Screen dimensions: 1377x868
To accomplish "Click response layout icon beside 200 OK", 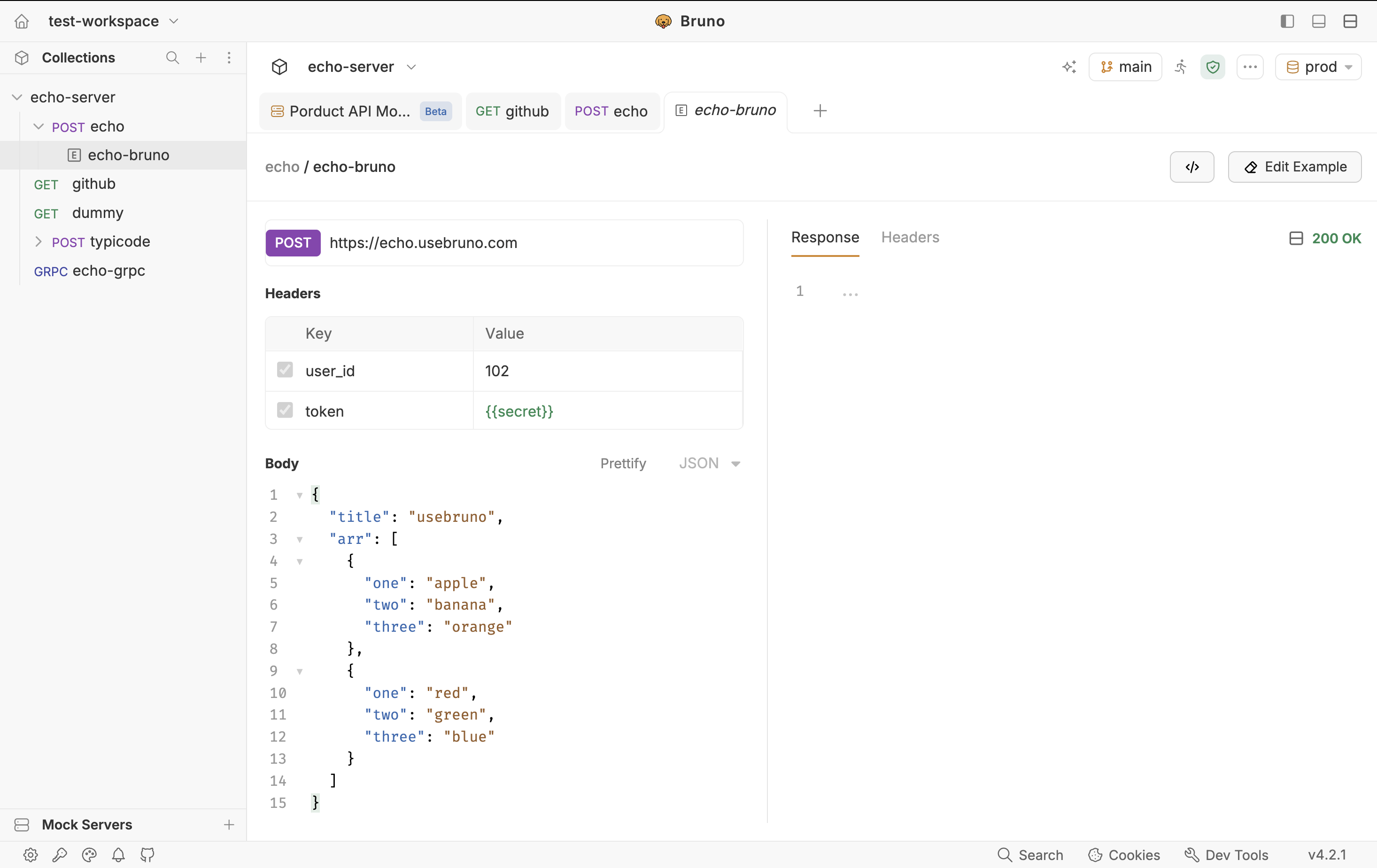I will click(1296, 239).
